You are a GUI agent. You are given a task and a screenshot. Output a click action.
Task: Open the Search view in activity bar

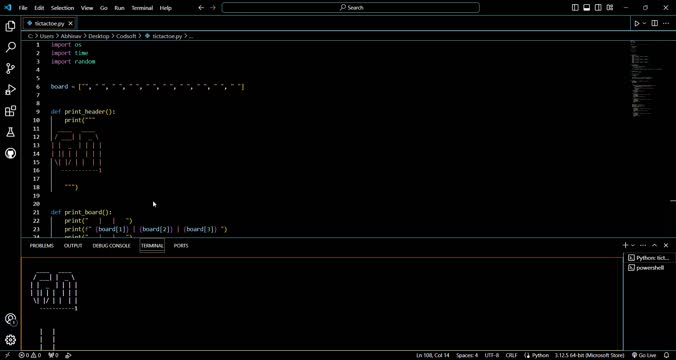tap(10, 47)
